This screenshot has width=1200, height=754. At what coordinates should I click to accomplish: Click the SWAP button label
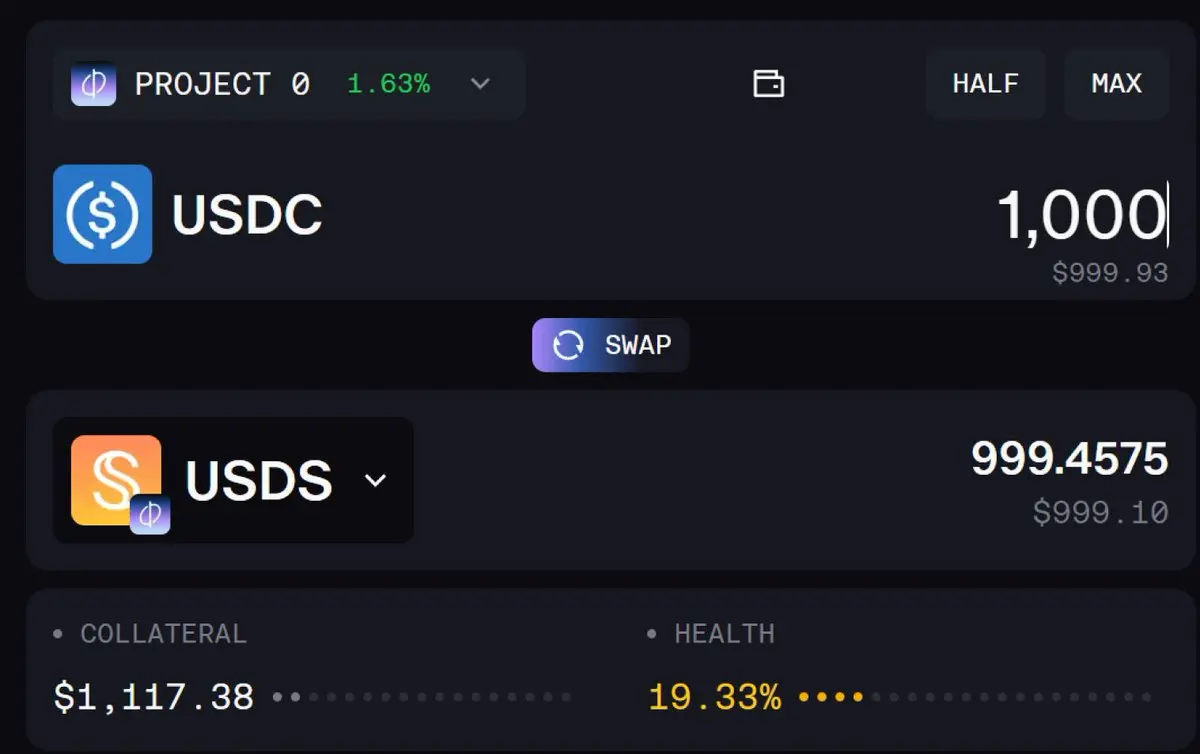[638, 345]
